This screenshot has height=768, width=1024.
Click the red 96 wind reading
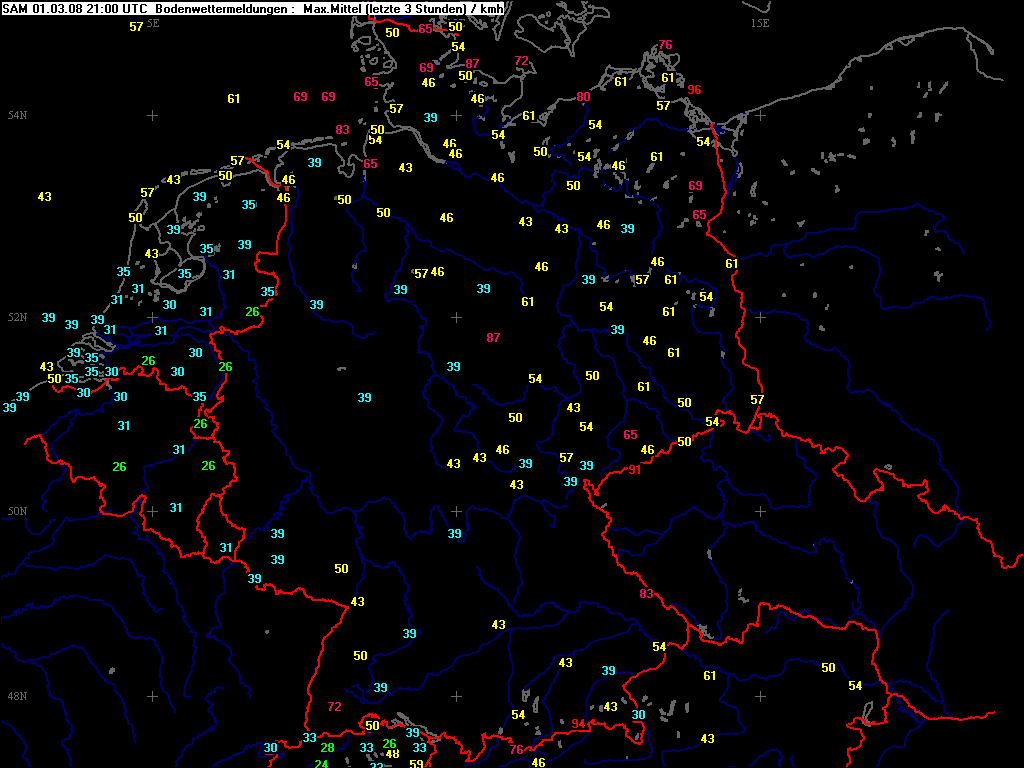coord(695,90)
